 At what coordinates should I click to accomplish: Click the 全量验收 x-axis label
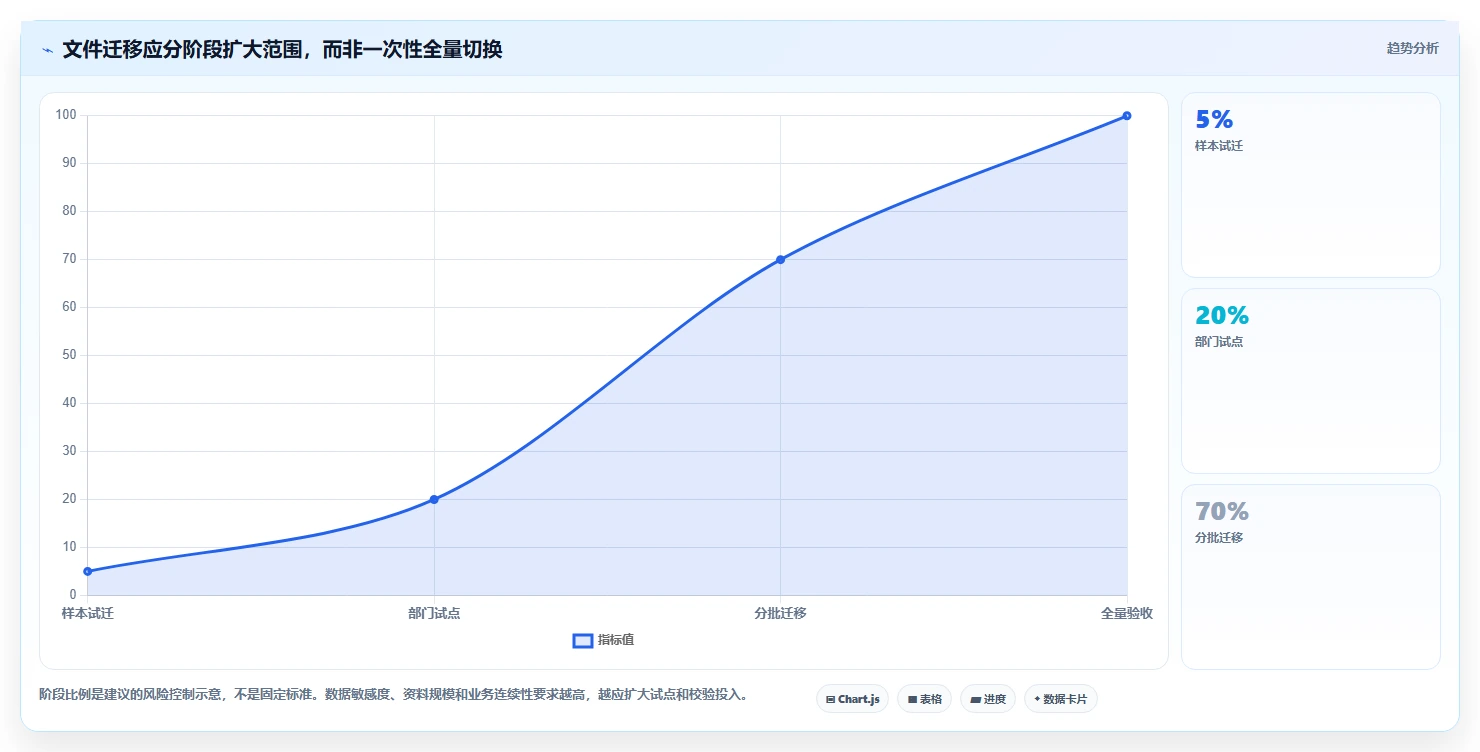(x=1127, y=613)
